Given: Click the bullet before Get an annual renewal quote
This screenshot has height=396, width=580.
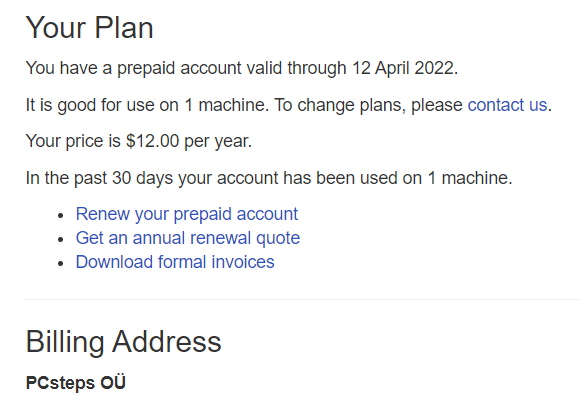Looking at the screenshot, I should 61,240.
